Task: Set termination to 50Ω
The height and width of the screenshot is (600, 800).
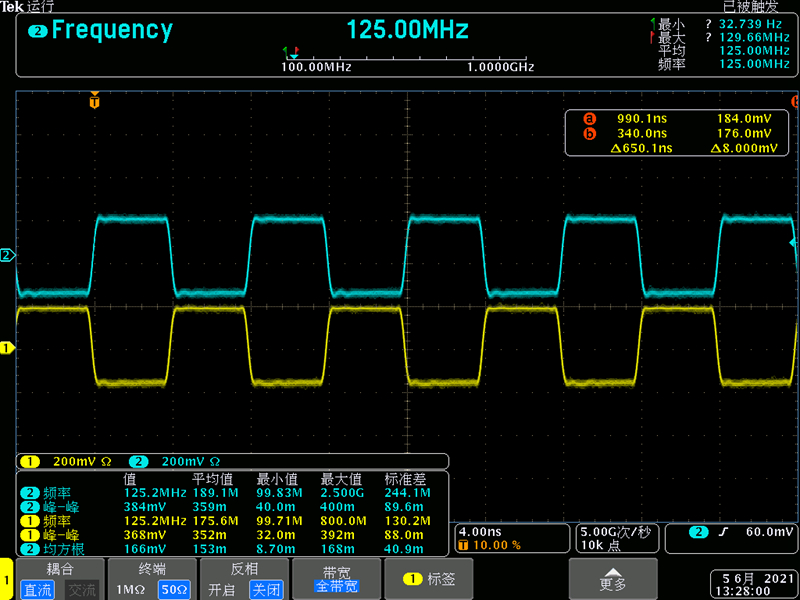Action: pos(174,590)
